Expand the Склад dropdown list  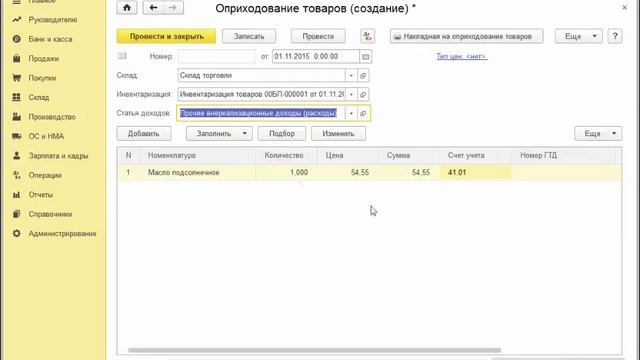(x=351, y=76)
